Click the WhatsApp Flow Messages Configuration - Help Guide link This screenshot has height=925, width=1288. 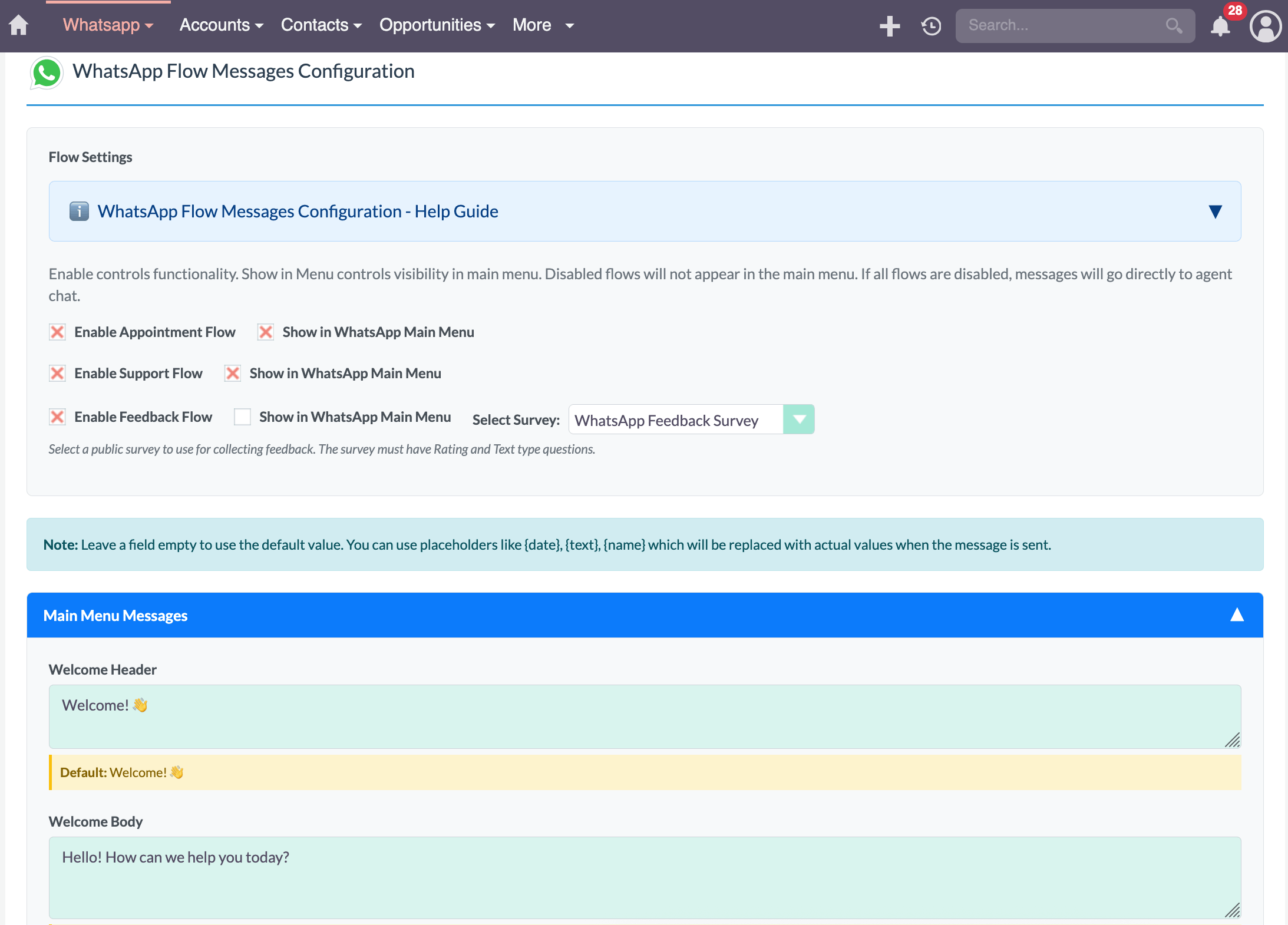point(298,211)
